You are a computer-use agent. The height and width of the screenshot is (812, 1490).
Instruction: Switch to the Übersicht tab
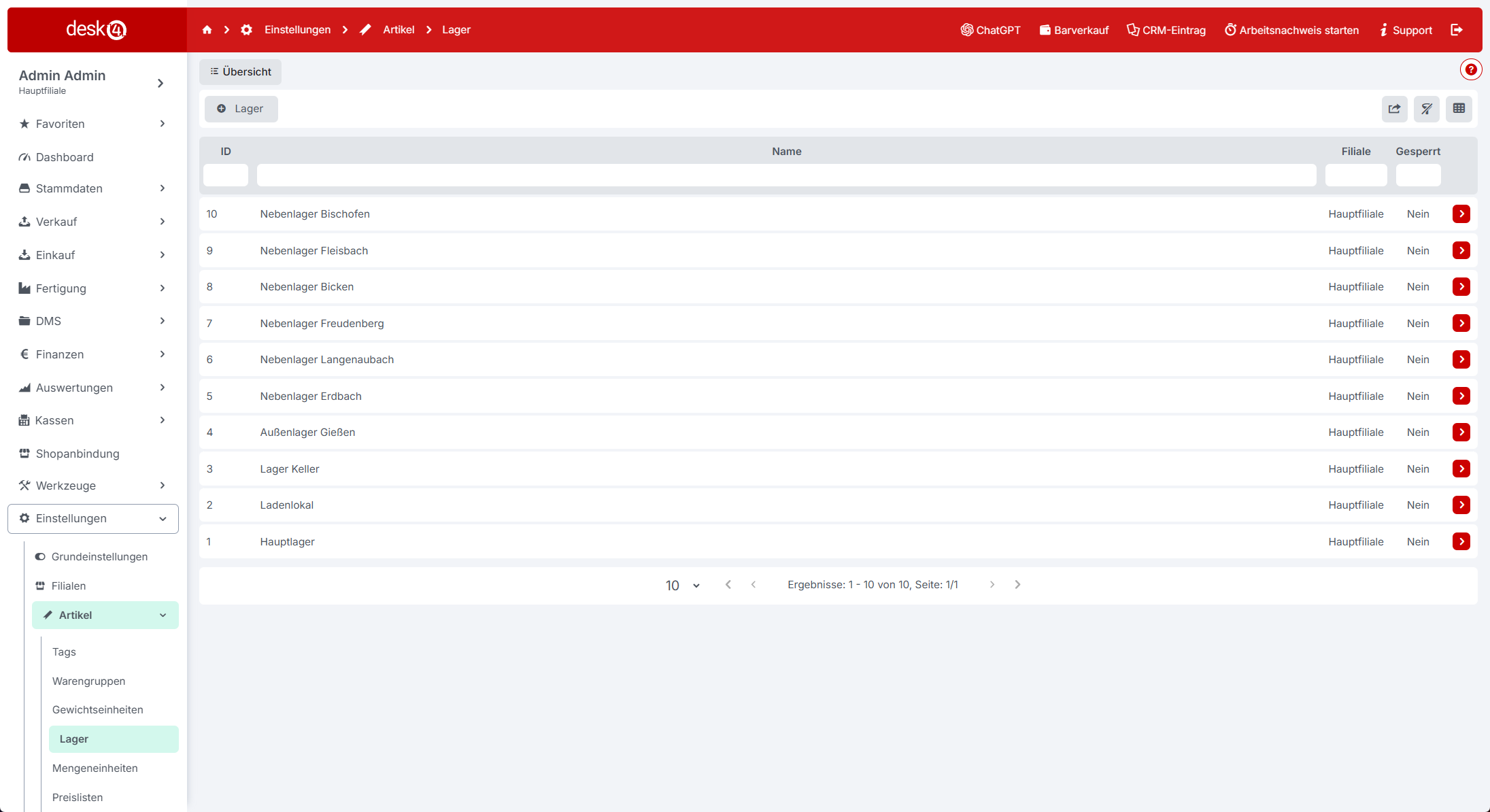pos(240,72)
